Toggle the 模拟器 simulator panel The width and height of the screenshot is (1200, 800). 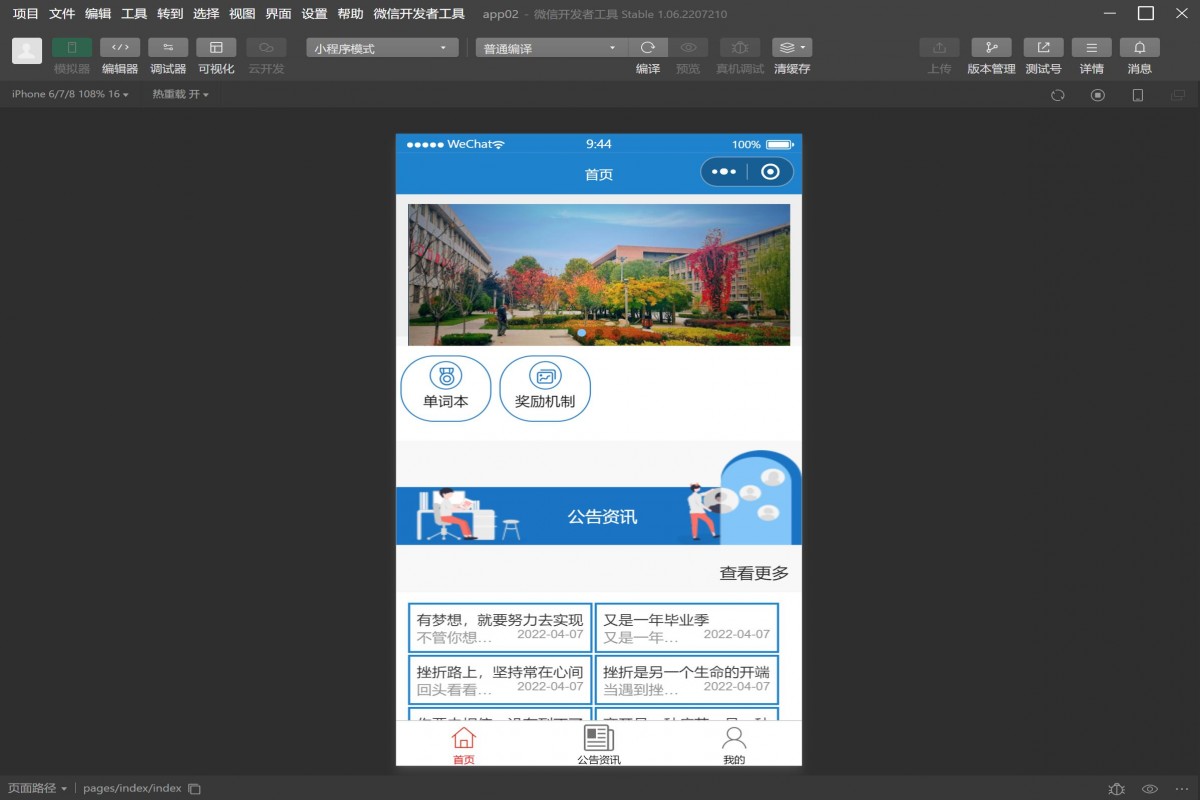point(72,48)
